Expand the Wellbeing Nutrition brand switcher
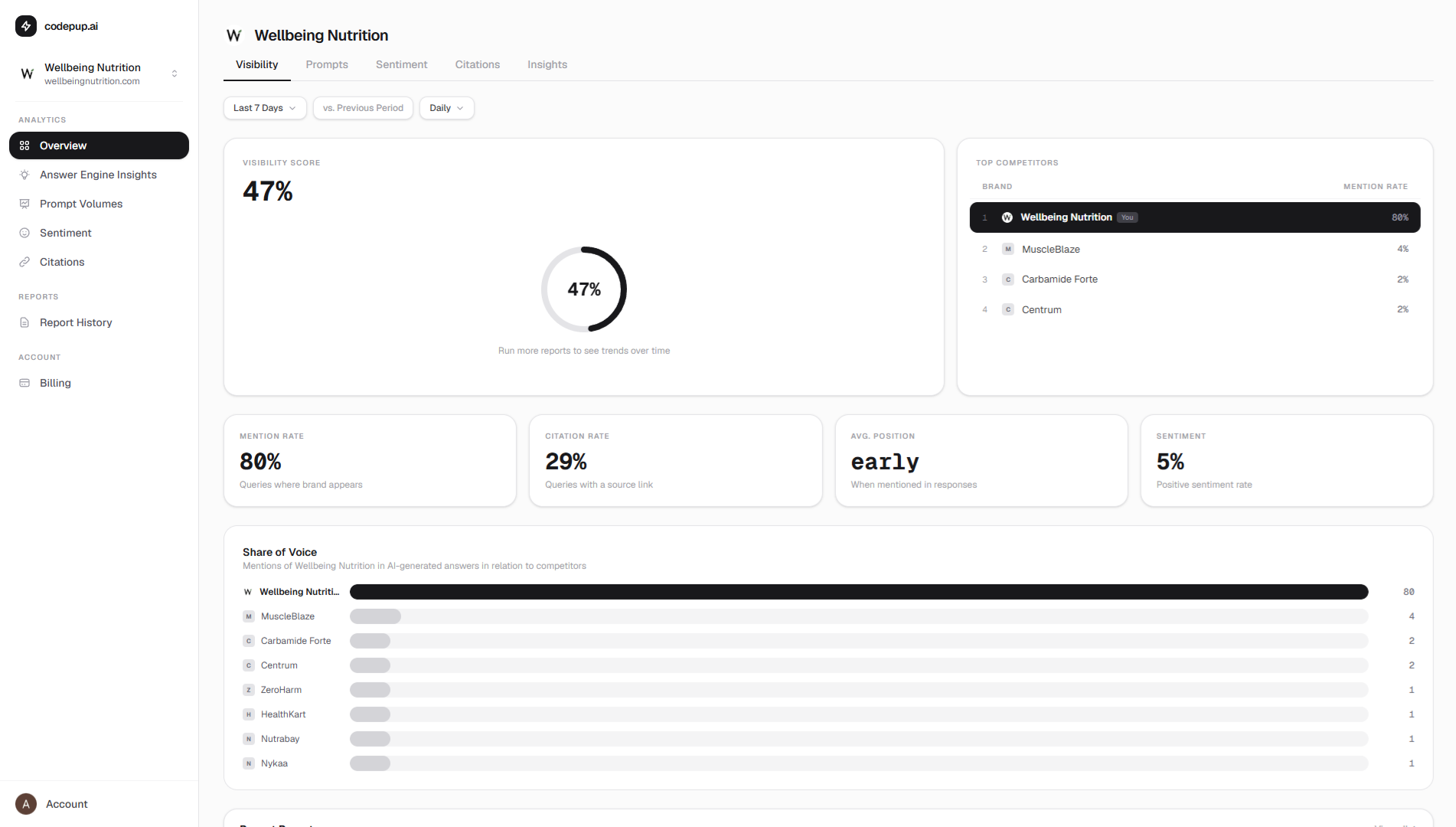Screen dimensions: 1456x827 (x=175, y=74)
